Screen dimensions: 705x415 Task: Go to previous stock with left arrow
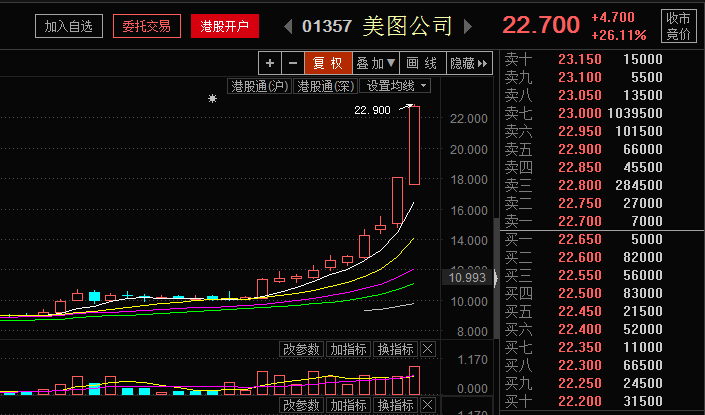[x=288, y=27]
